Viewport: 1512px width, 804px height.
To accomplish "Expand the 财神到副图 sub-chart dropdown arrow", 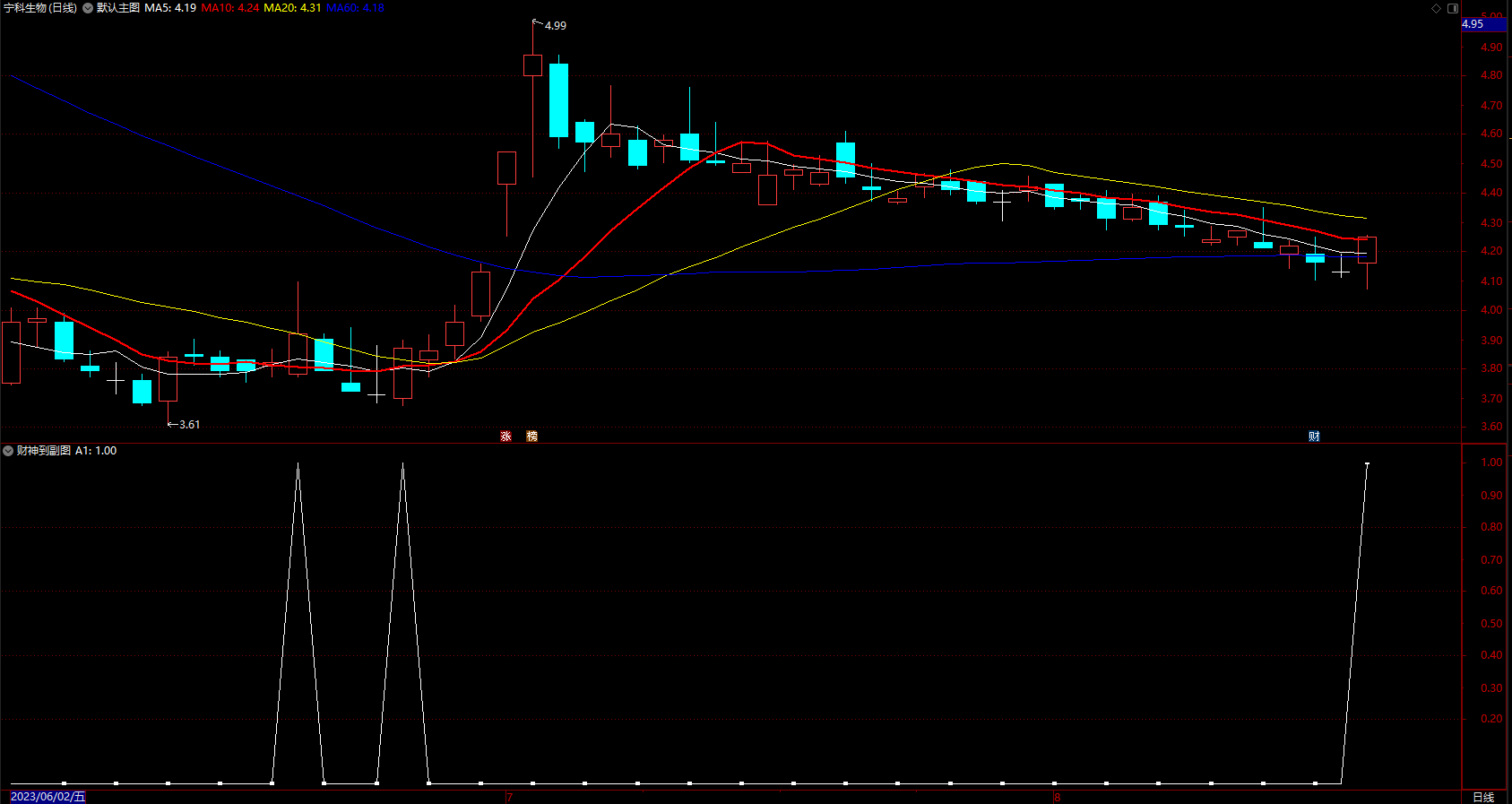I will [x=8, y=451].
